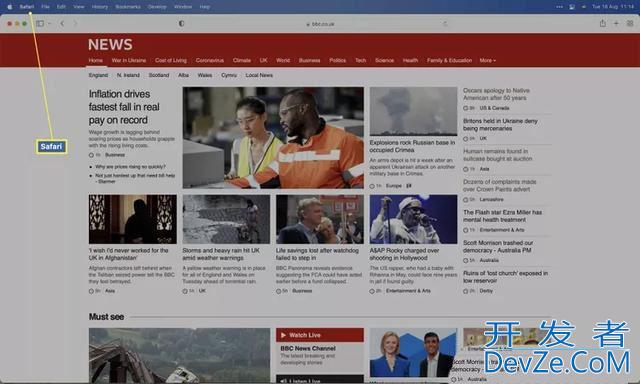
Task: Select the Scotland regional link
Action: (x=159, y=75)
